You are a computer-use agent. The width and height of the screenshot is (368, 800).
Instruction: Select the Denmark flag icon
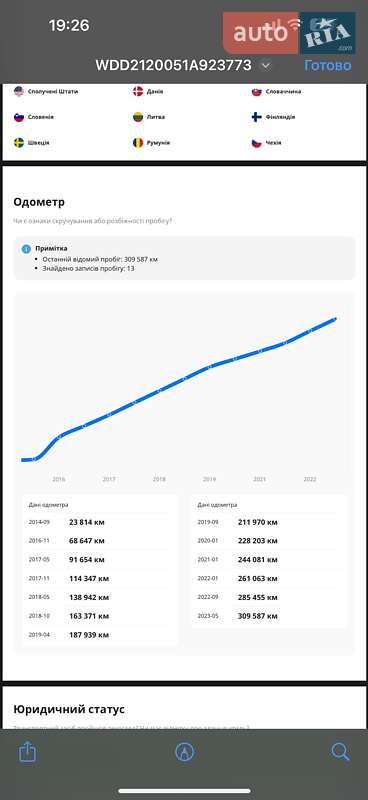[138, 92]
